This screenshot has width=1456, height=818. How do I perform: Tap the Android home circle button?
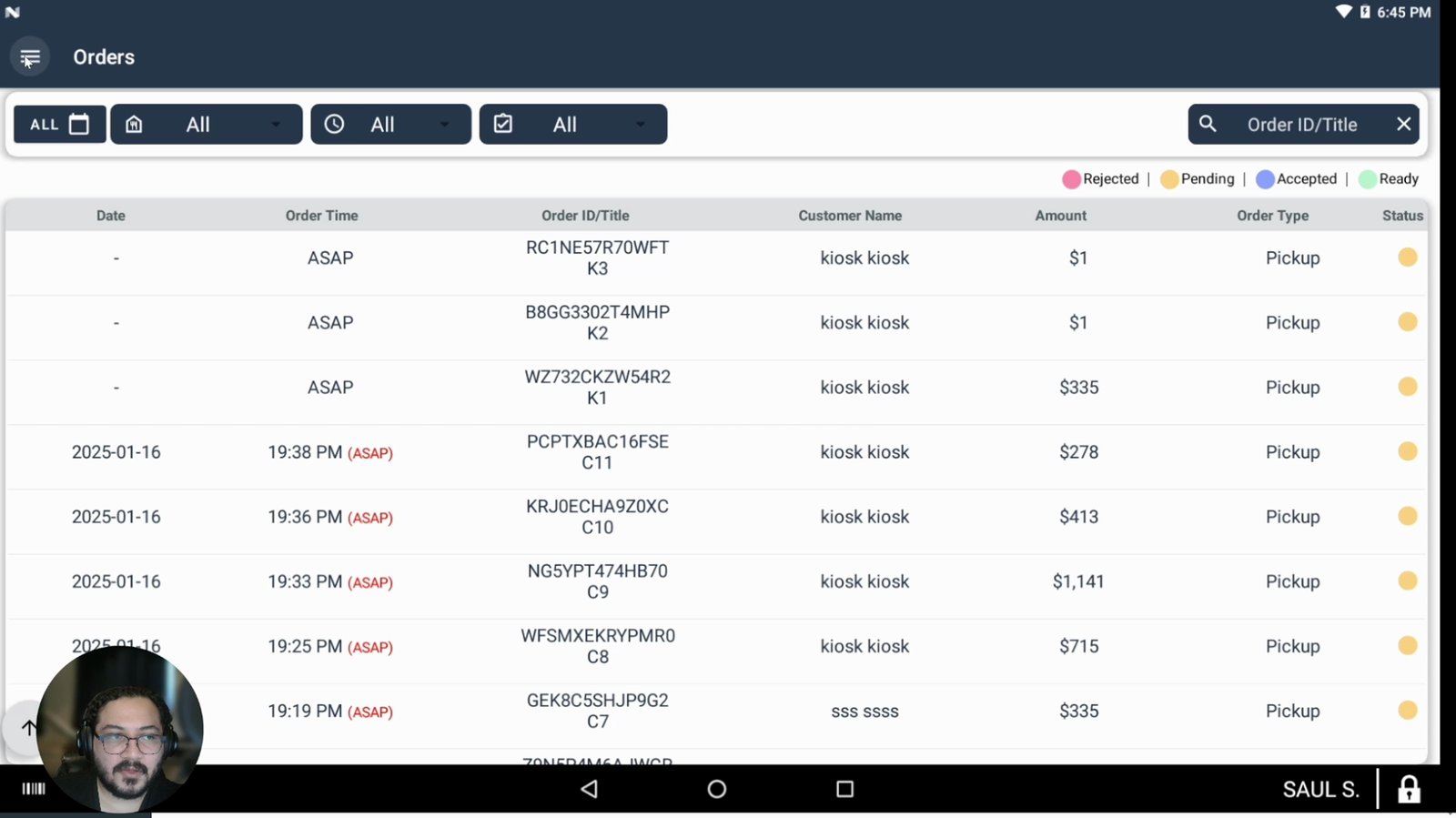click(717, 789)
